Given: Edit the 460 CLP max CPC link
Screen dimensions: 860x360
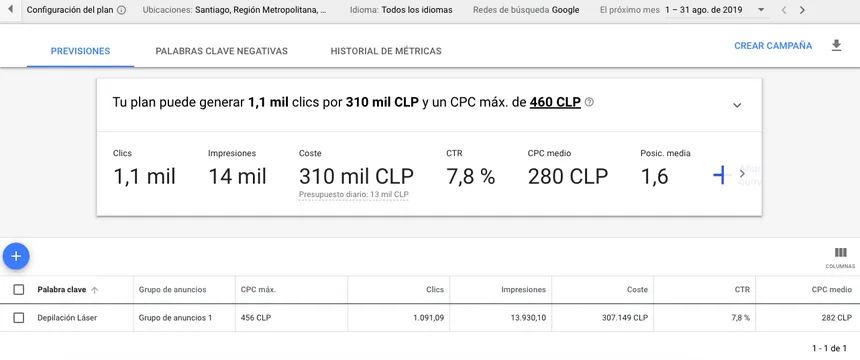Looking at the screenshot, I should (x=555, y=102).
